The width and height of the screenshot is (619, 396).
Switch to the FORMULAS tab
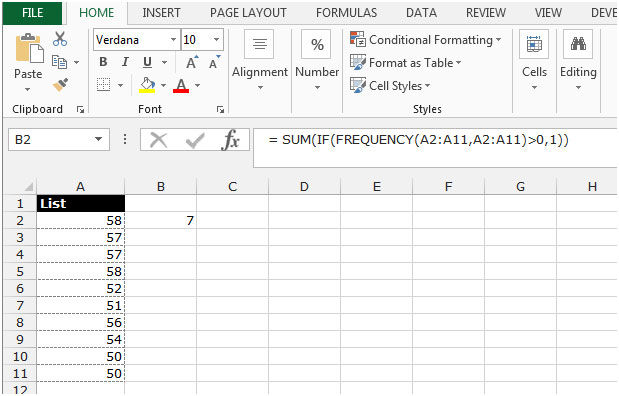[x=346, y=13]
